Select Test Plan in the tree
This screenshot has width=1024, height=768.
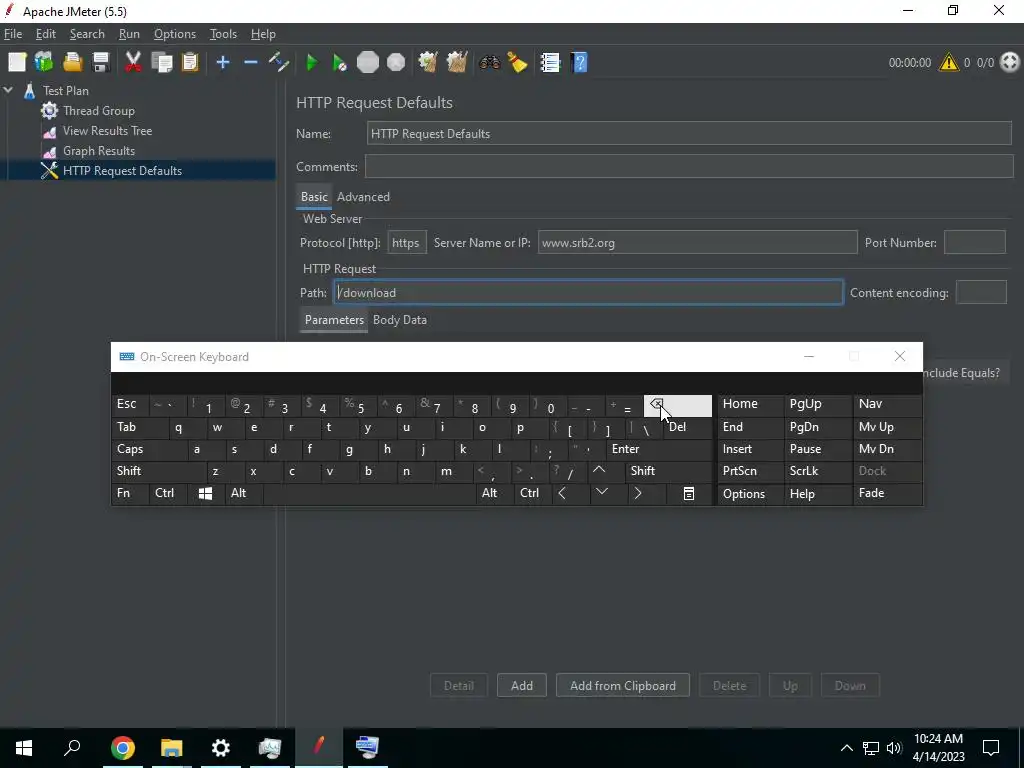coord(65,91)
